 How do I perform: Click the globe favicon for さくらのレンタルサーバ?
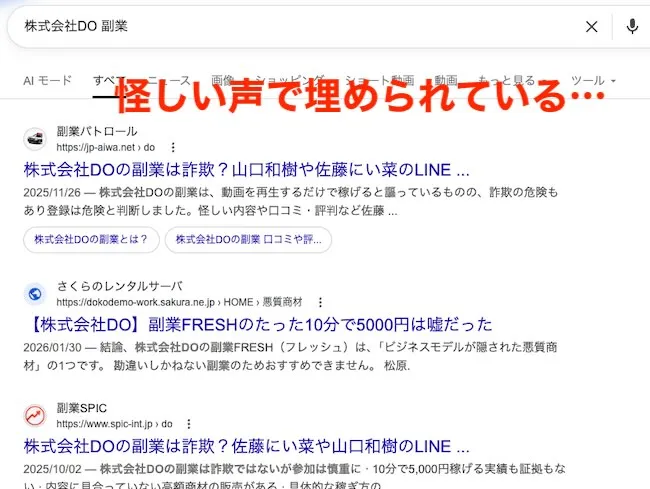tap(35, 294)
